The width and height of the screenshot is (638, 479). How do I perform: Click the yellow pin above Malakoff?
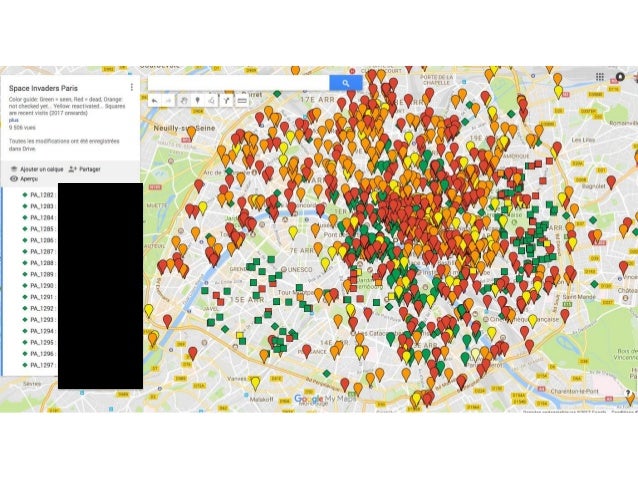[255, 383]
